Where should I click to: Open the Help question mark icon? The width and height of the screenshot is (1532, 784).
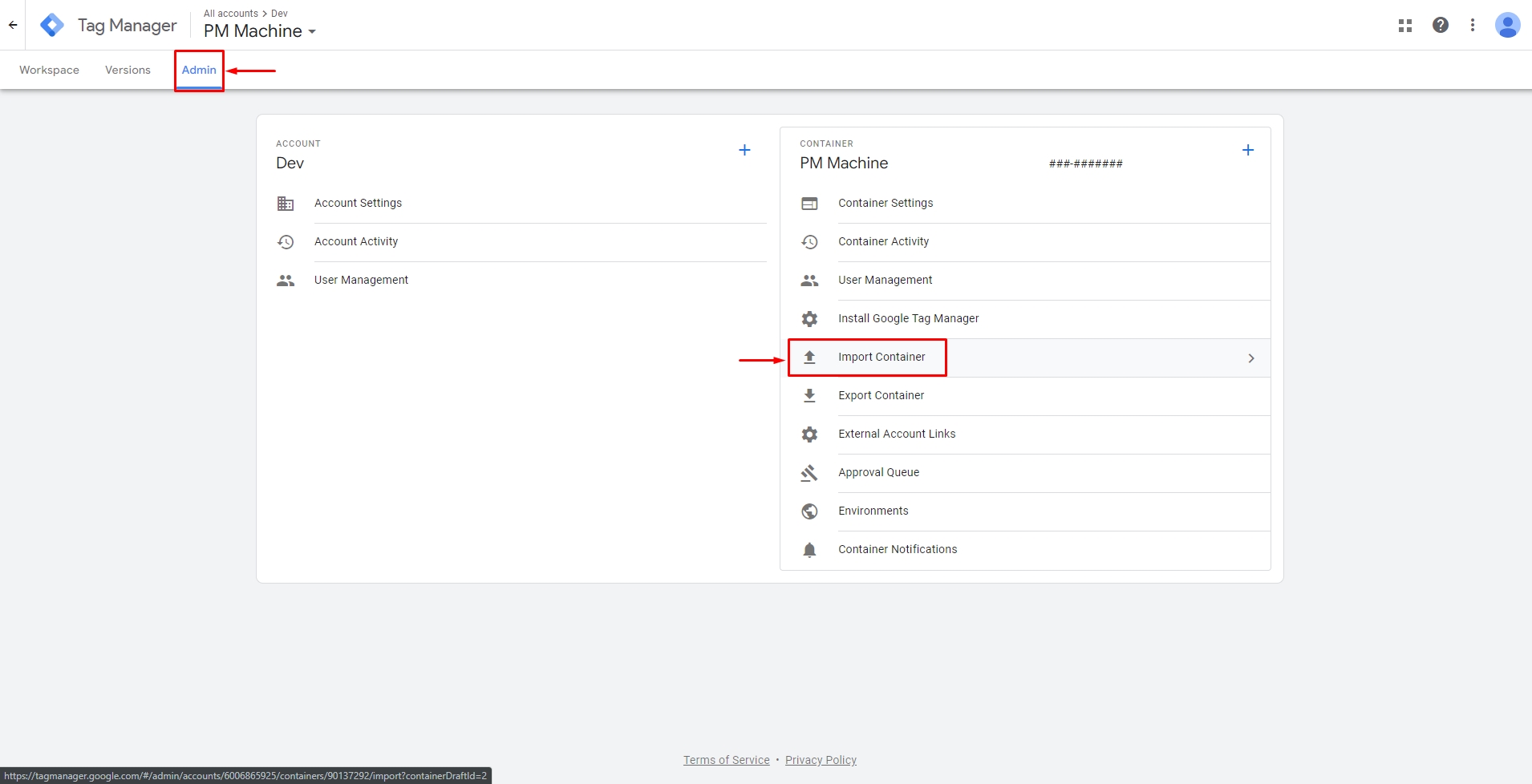1441,25
